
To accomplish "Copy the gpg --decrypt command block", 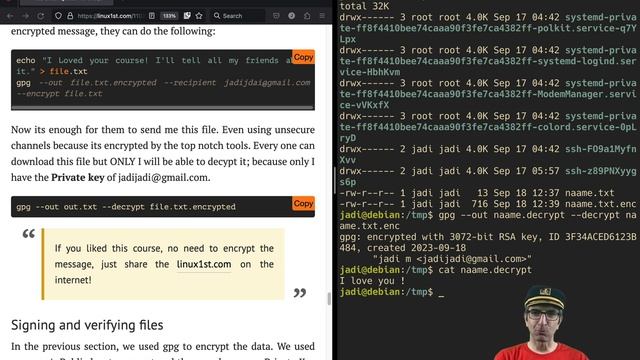I will 303,203.
